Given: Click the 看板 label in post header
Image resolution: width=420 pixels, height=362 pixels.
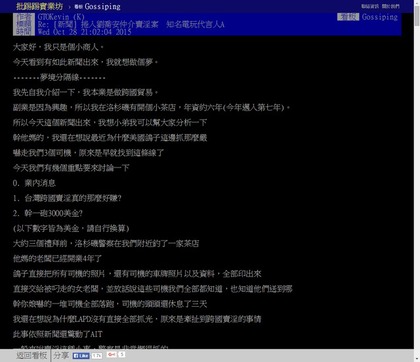Looking at the screenshot, I should coord(348,17).
